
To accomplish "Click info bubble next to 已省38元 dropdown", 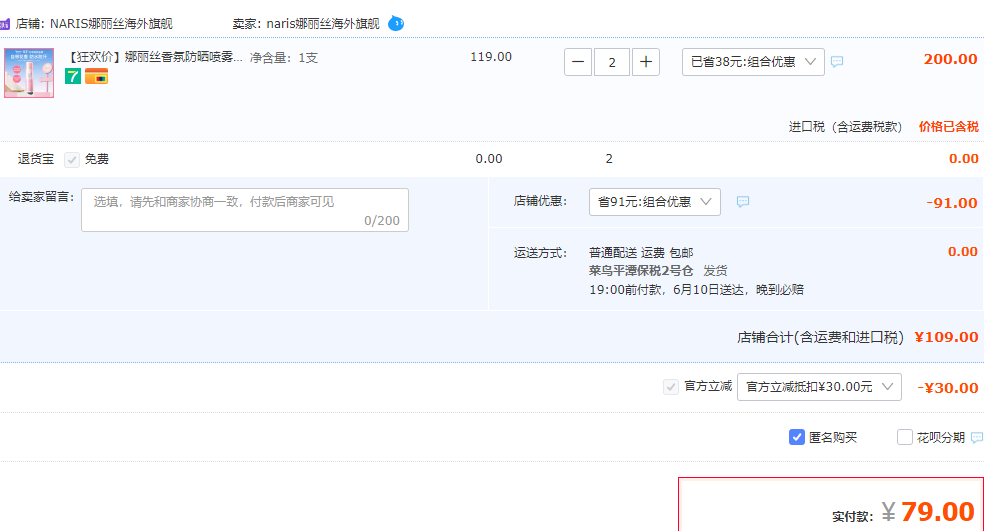I will [837, 62].
